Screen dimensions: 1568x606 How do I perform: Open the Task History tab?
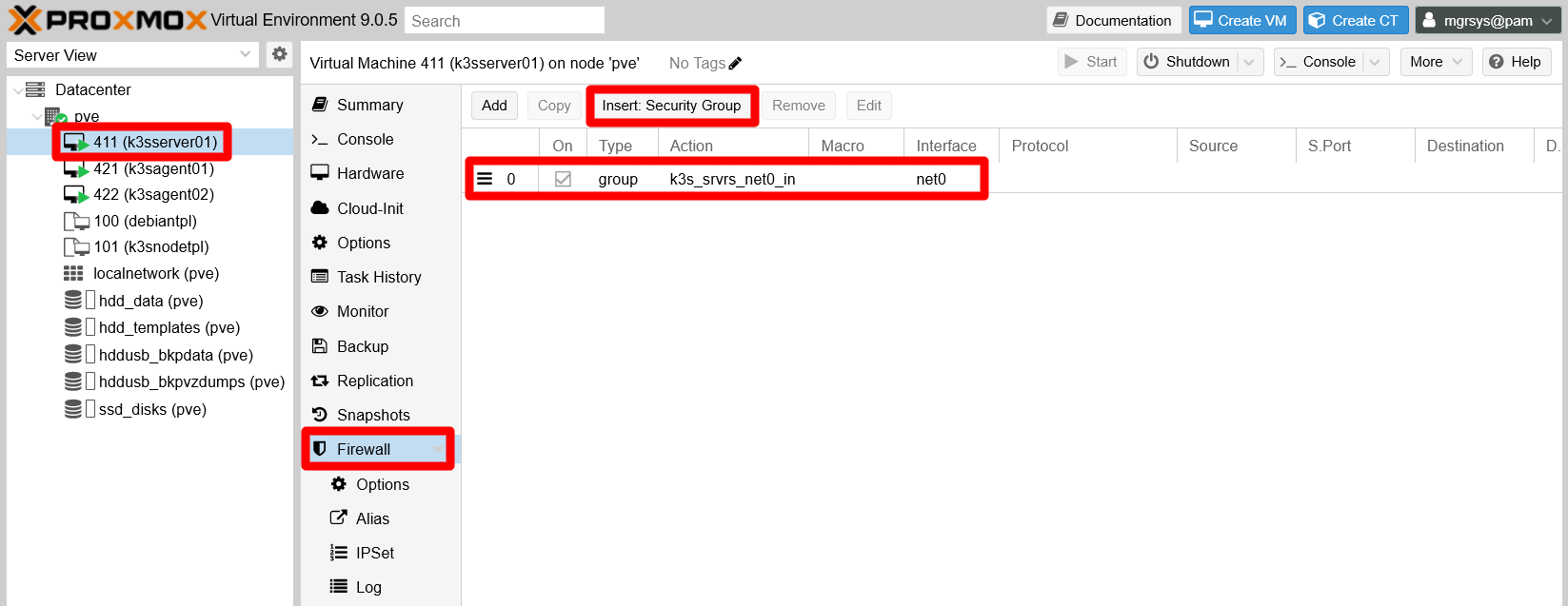(381, 277)
